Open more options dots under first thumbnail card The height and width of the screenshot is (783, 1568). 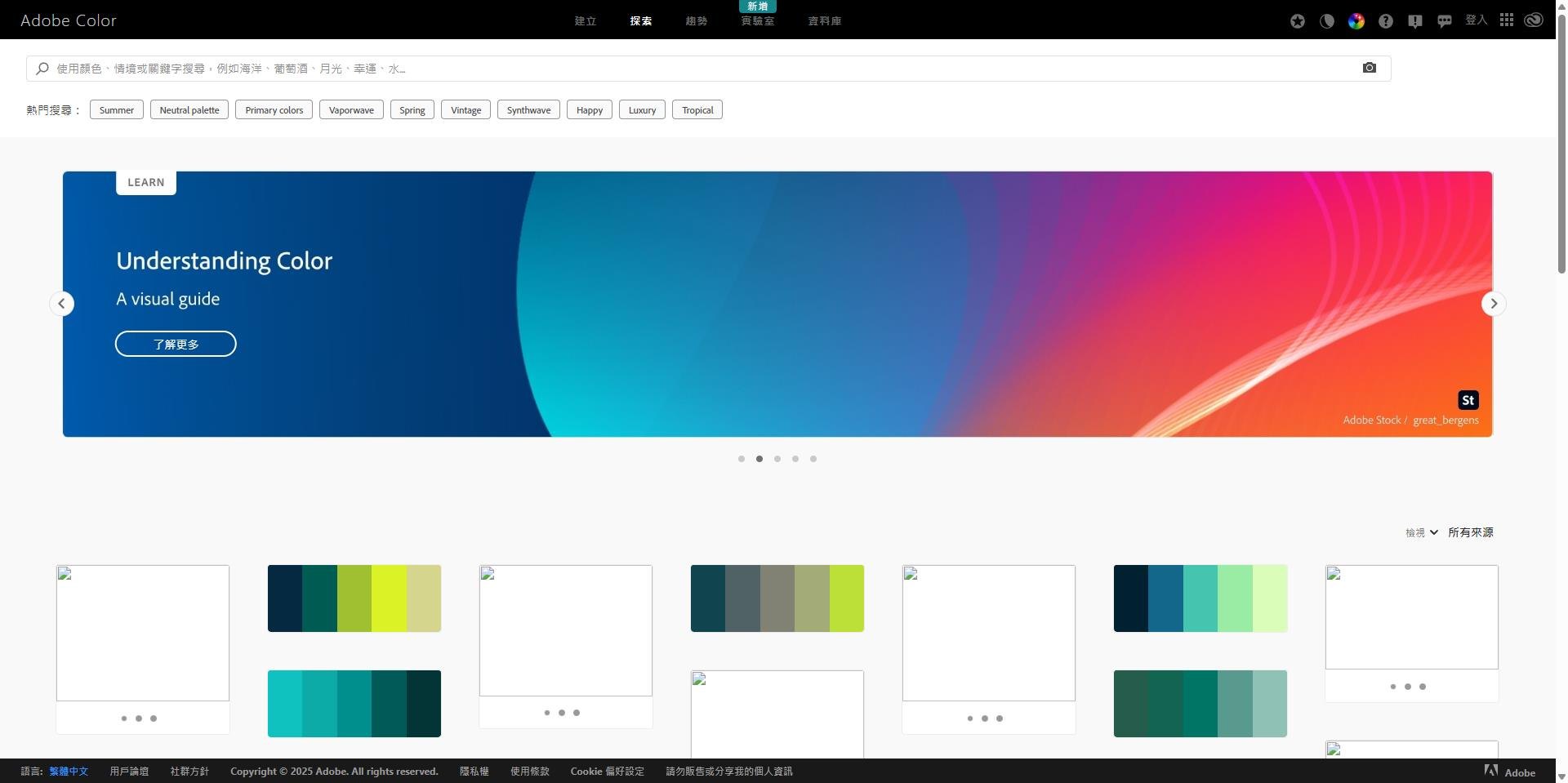tap(139, 718)
